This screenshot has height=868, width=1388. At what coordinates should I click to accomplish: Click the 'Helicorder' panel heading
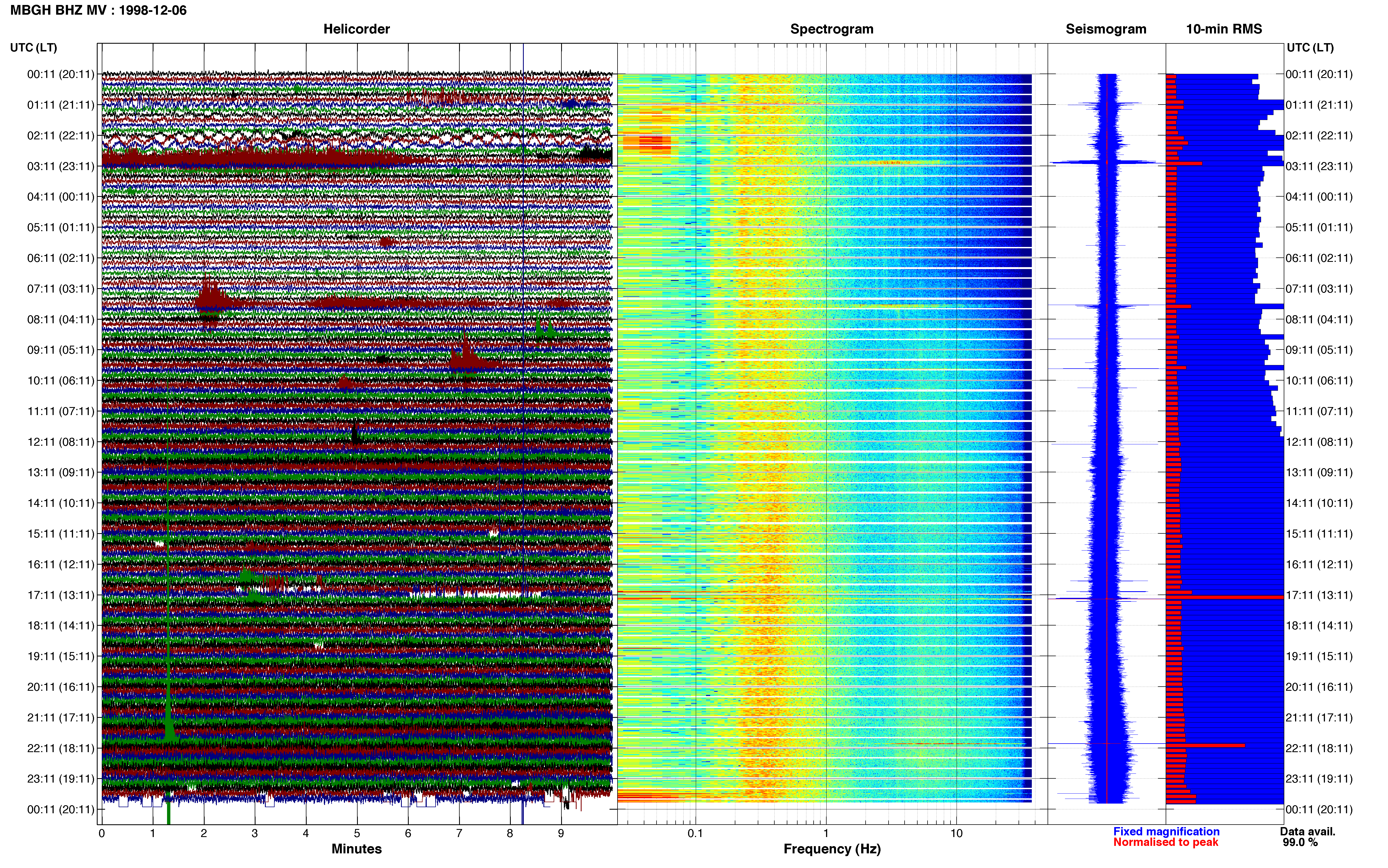356,29
